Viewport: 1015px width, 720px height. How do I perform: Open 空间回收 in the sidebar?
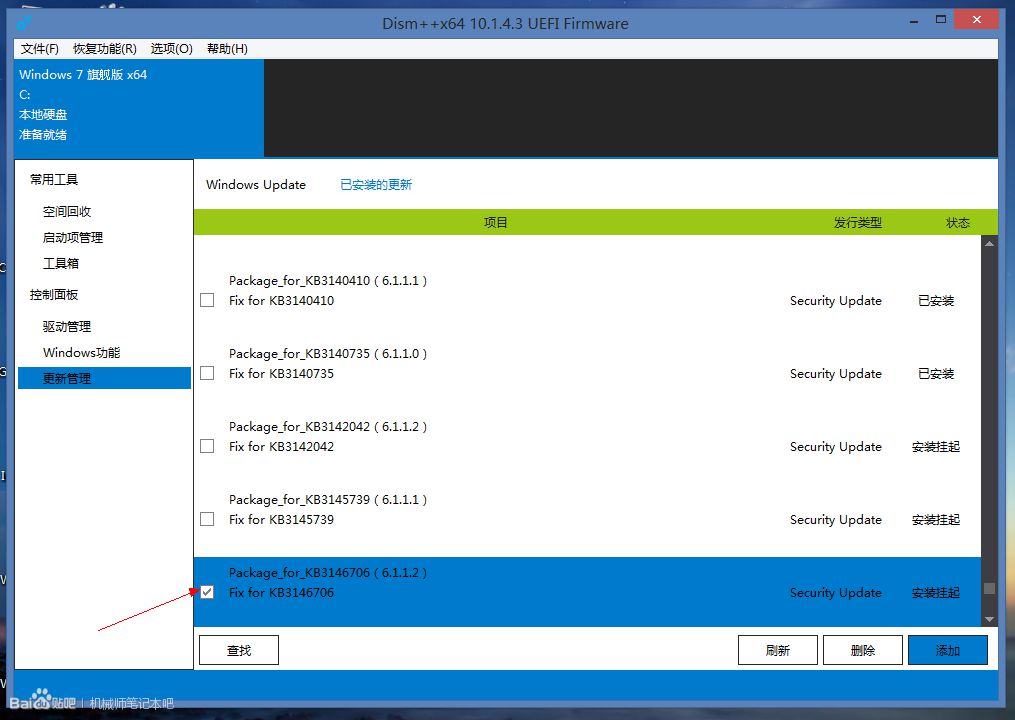coord(67,212)
